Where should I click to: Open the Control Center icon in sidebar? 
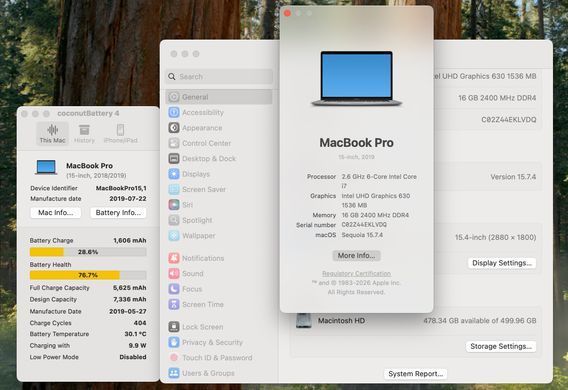[x=174, y=143]
